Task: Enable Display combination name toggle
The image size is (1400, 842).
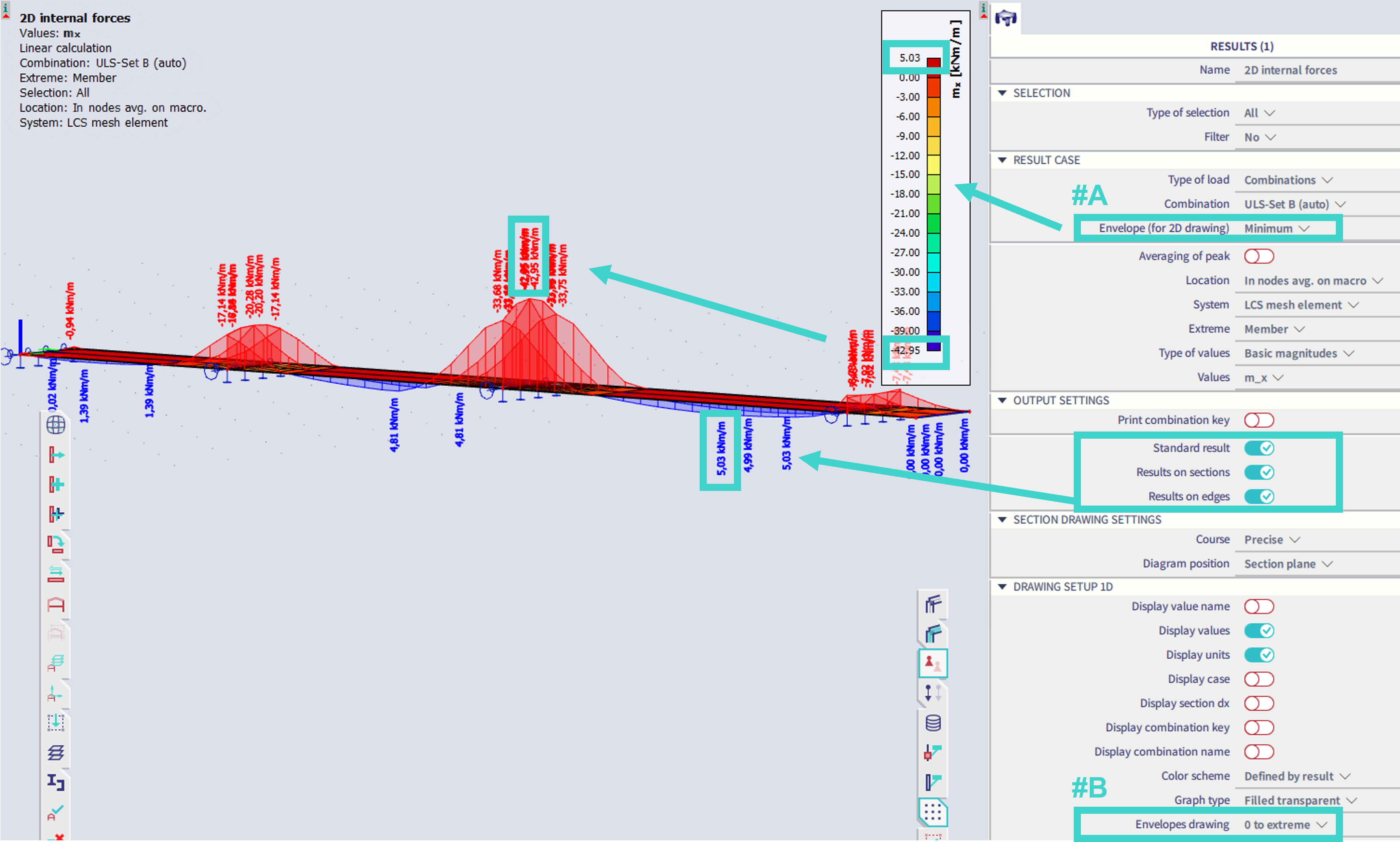Action: [x=1259, y=752]
